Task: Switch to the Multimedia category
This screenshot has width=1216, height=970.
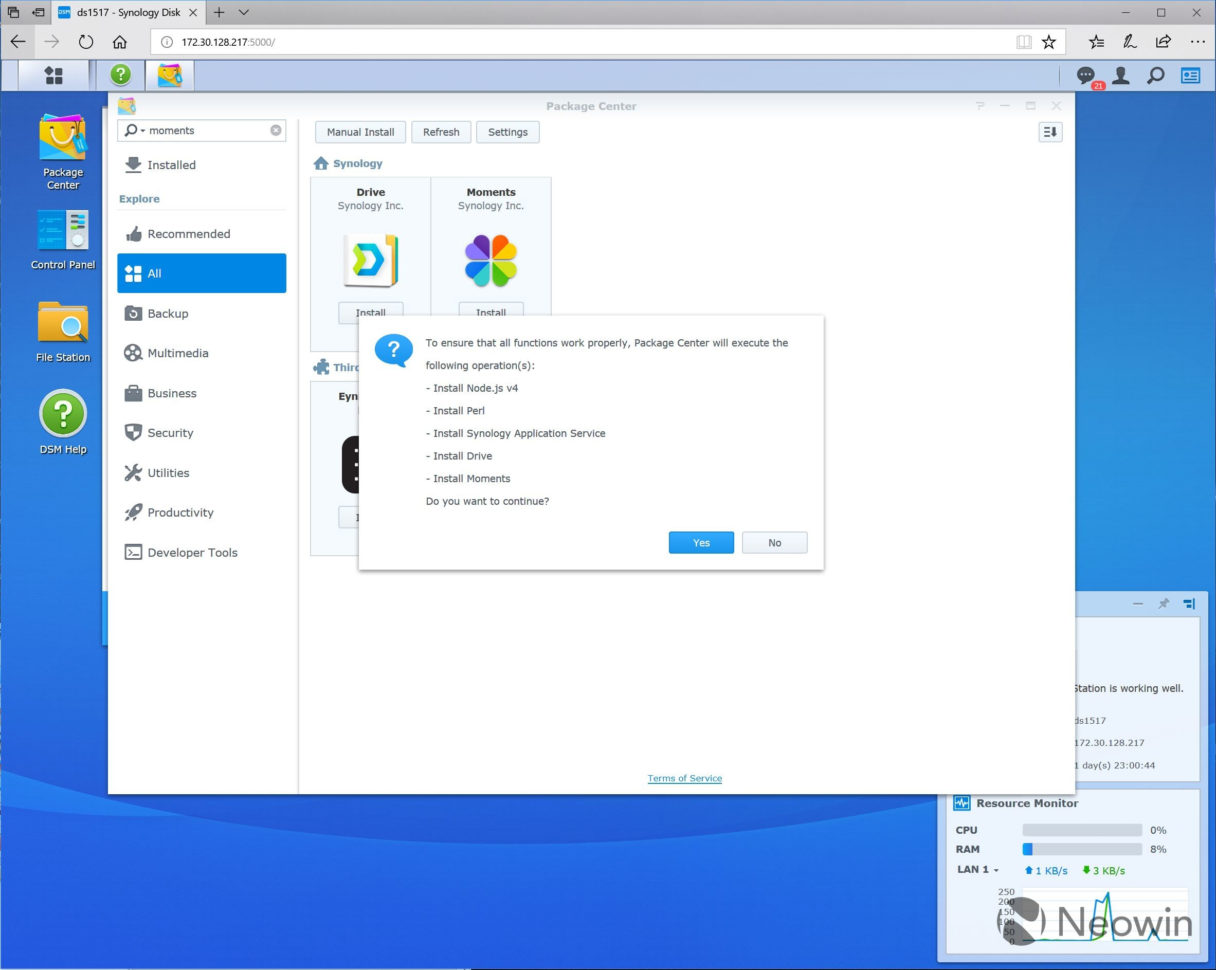Action: point(183,353)
